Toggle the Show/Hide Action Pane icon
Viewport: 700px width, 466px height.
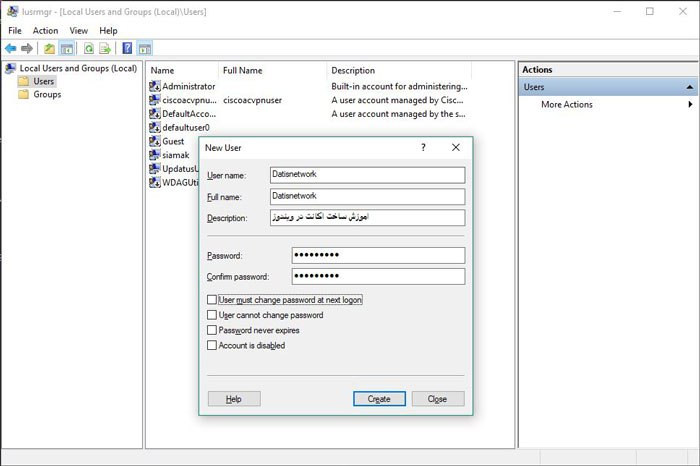[x=145, y=48]
